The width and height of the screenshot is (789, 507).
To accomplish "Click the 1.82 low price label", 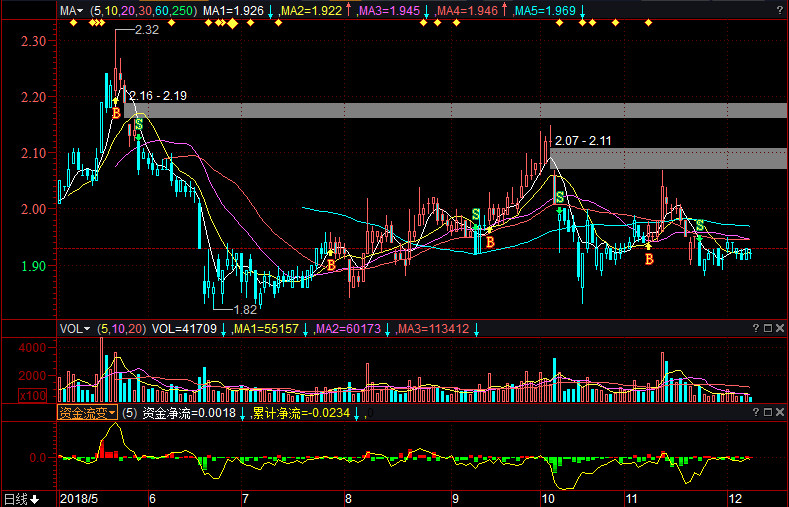I will click(245, 310).
